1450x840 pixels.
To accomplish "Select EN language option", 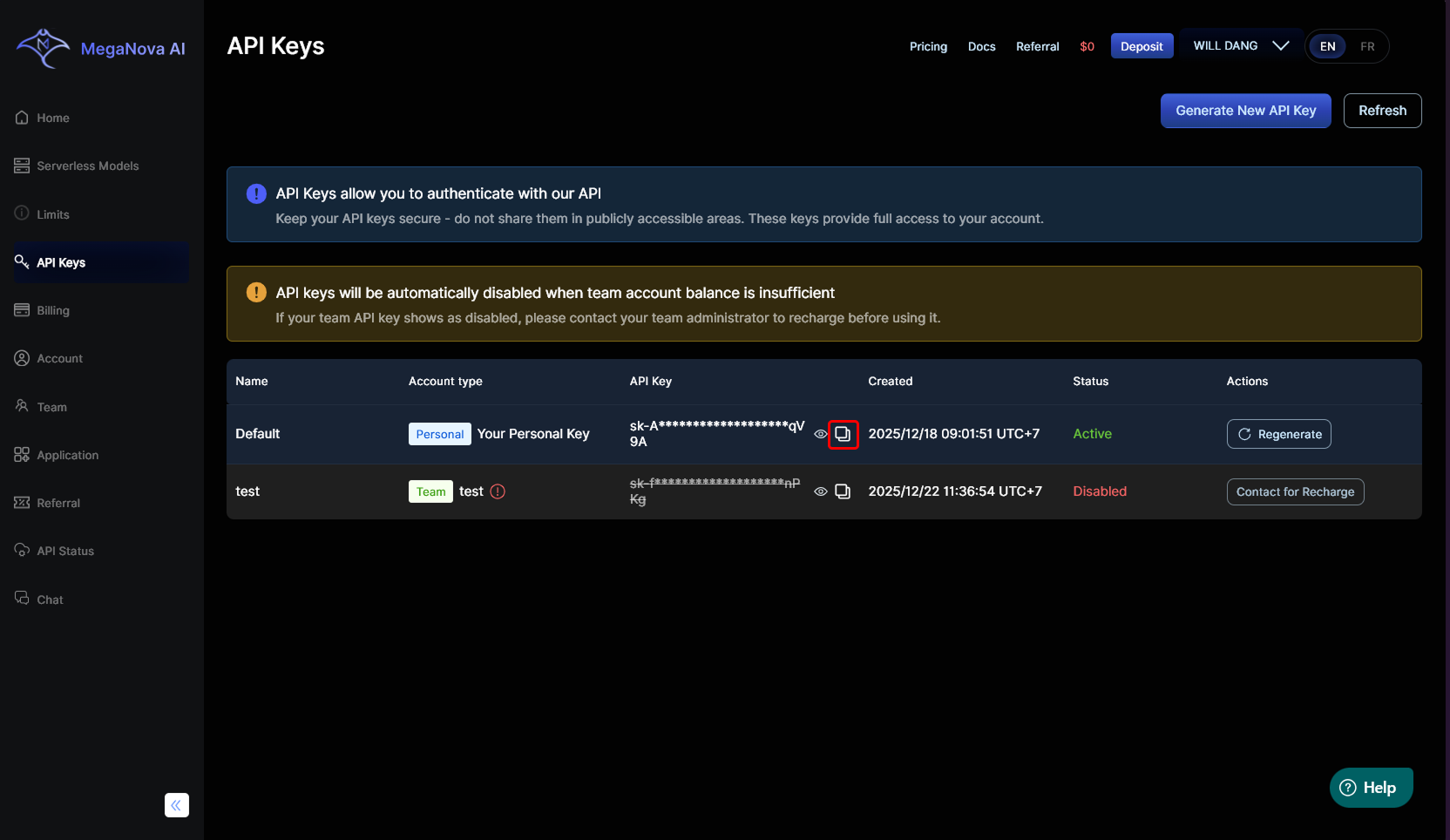I will click(x=1327, y=46).
